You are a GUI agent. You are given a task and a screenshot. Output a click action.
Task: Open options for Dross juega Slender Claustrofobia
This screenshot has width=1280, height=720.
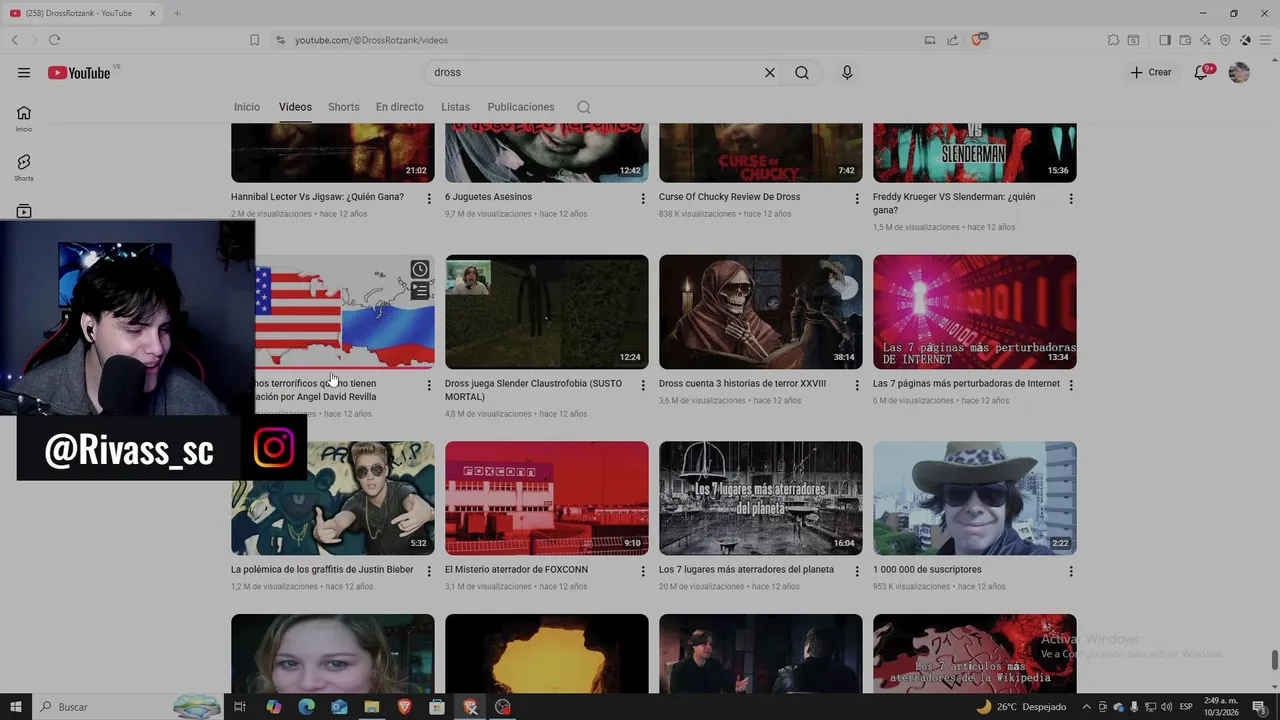coord(643,385)
